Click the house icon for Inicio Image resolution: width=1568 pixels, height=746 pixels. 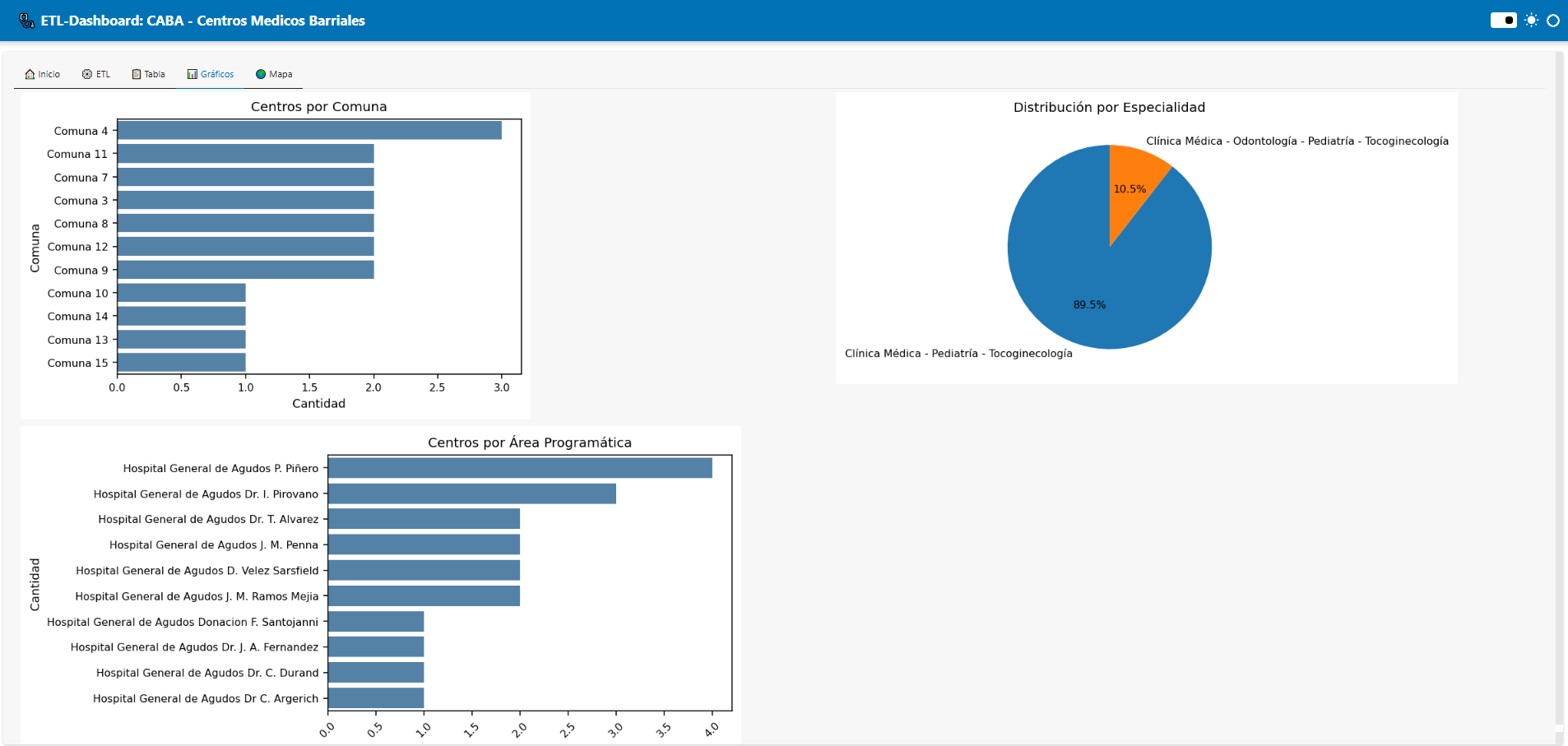point(30,74)
